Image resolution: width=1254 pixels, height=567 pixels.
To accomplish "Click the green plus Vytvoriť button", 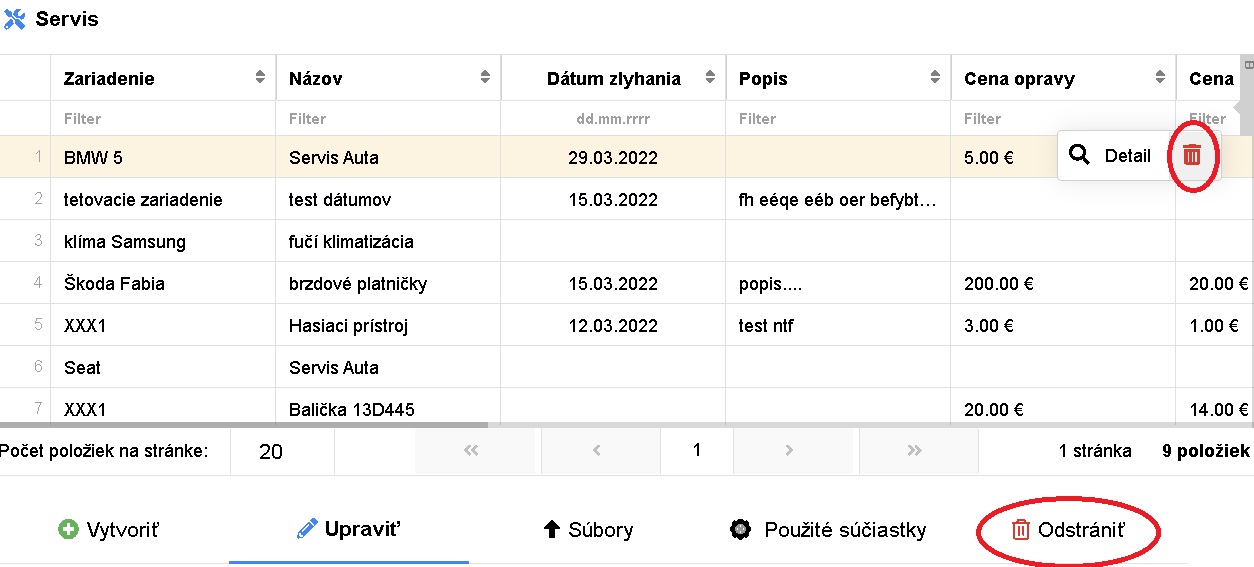I will pyautogui.click(x=109, y=530).
